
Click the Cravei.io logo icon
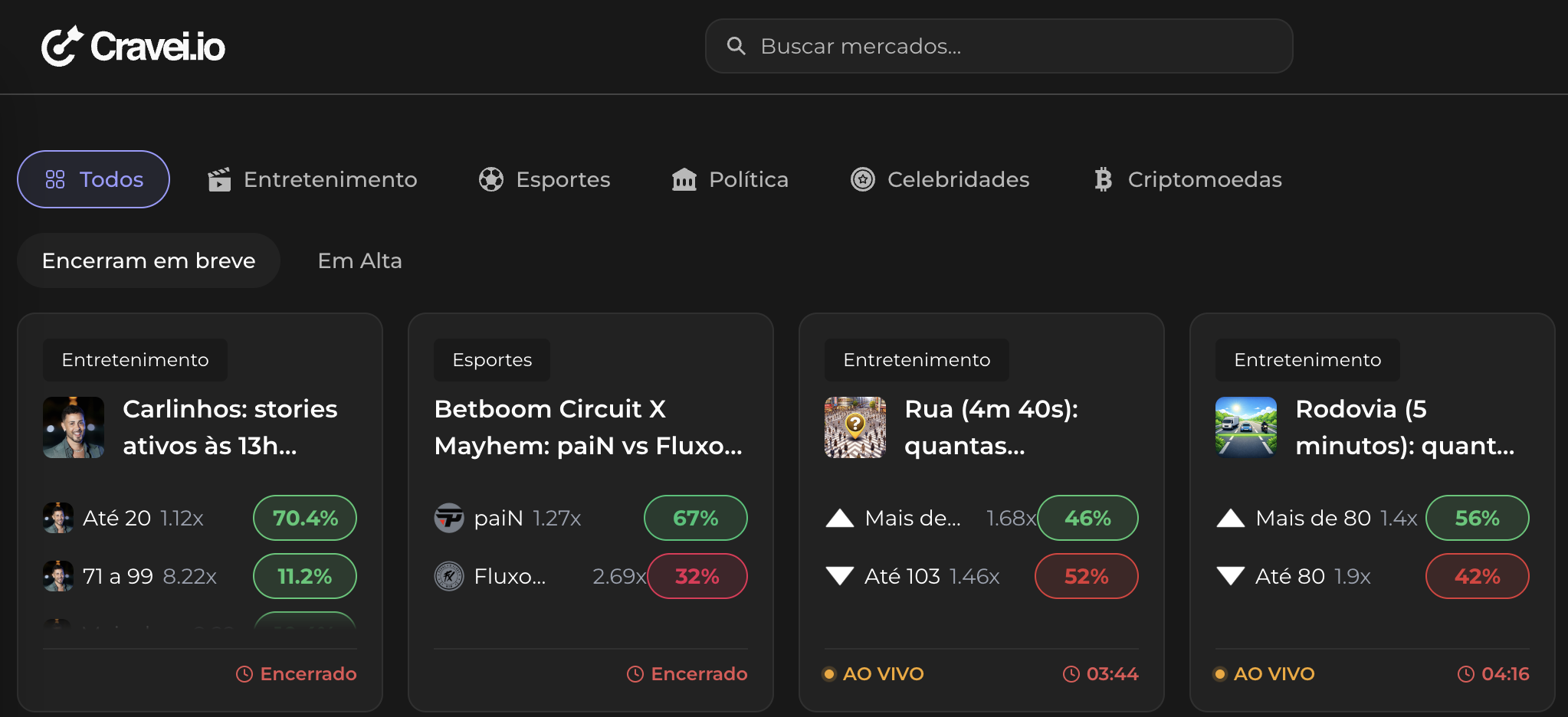tap(60, 45)
